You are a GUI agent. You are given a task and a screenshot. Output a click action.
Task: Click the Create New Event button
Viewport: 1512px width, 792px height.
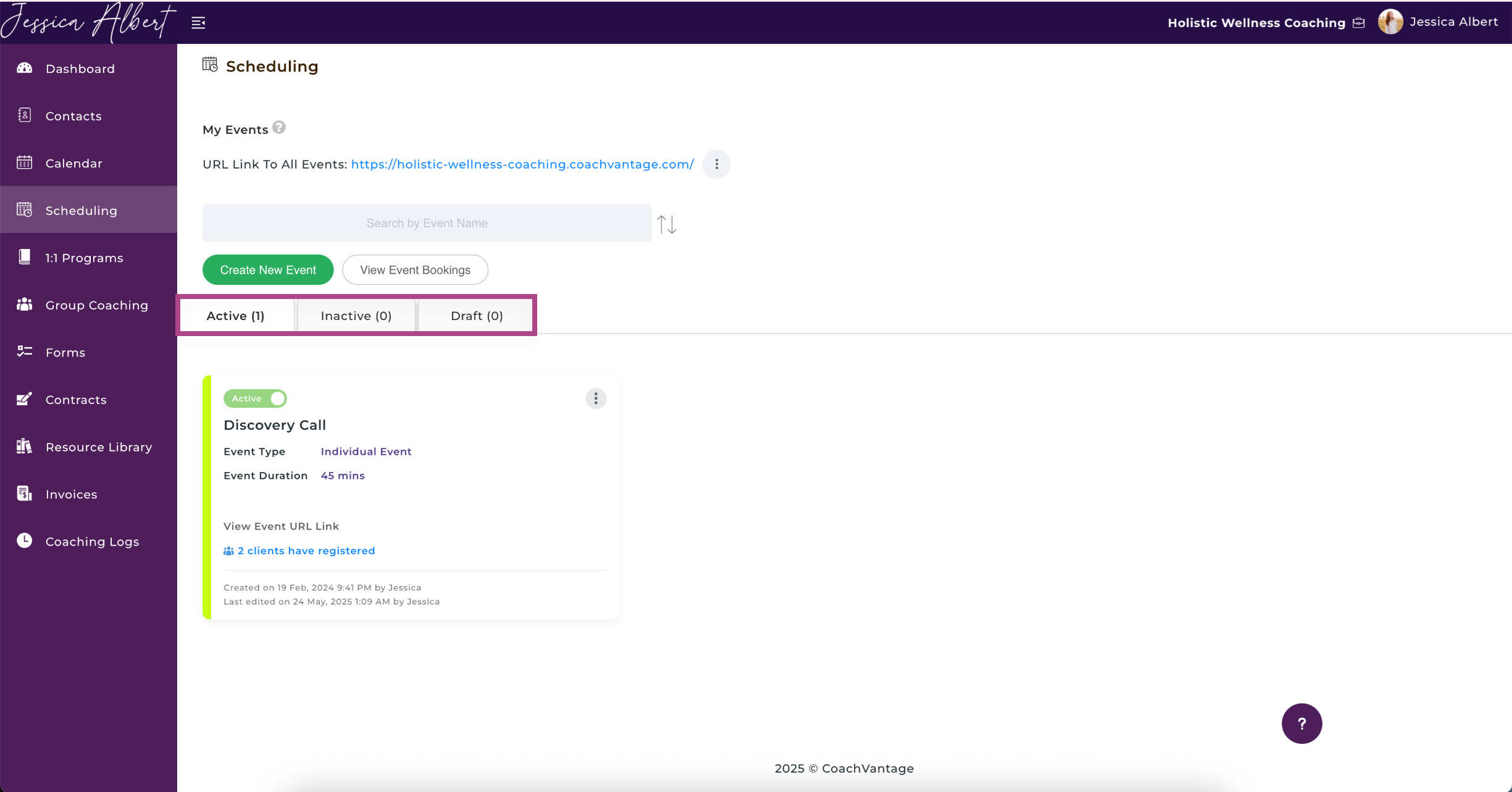tap(268, 270)
